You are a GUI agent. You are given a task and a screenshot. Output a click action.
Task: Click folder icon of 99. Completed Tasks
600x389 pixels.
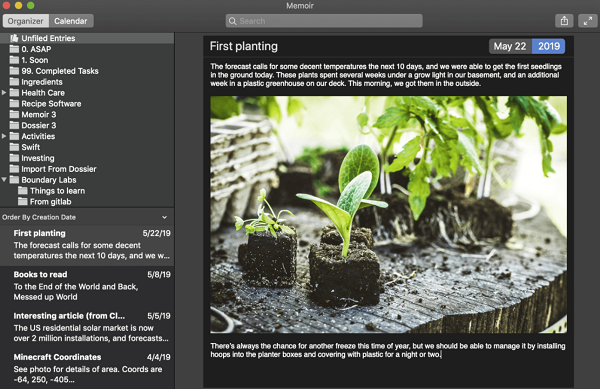click(14, 71)
